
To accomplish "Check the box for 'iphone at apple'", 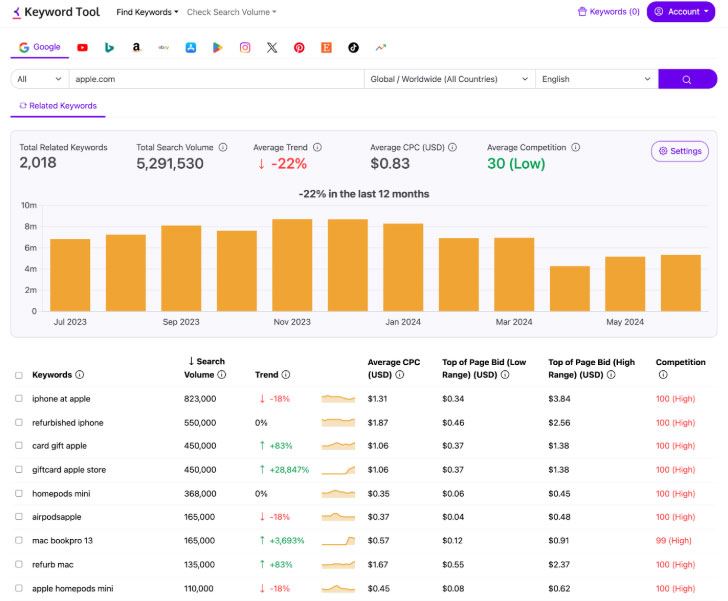I will (19, 398).
